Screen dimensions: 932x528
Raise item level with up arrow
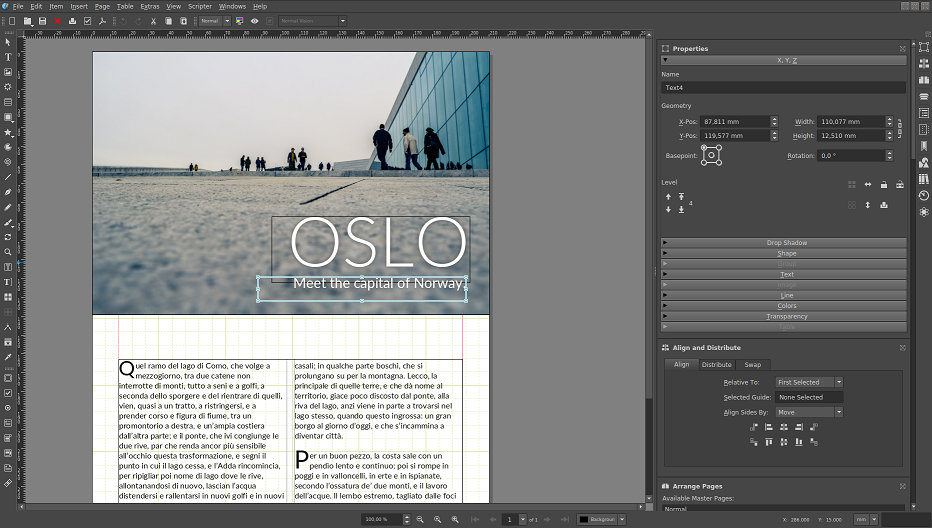click(x=668, y=197)
